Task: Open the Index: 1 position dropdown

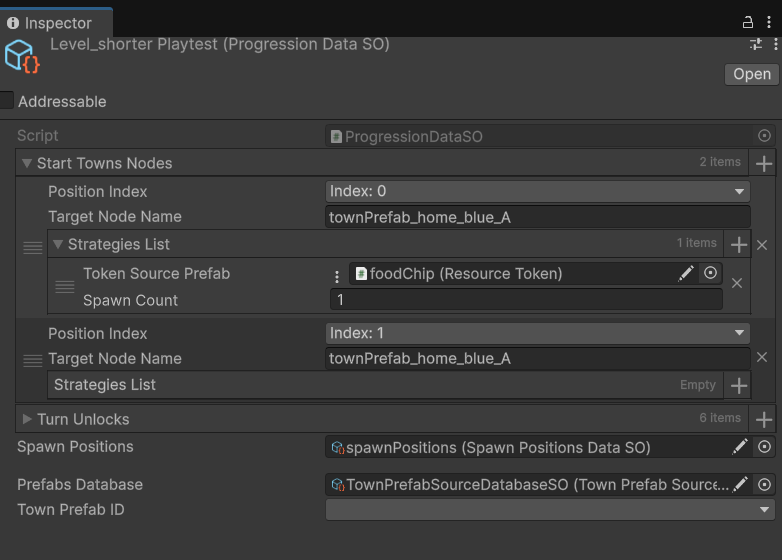Action: (x=538, y=333)
